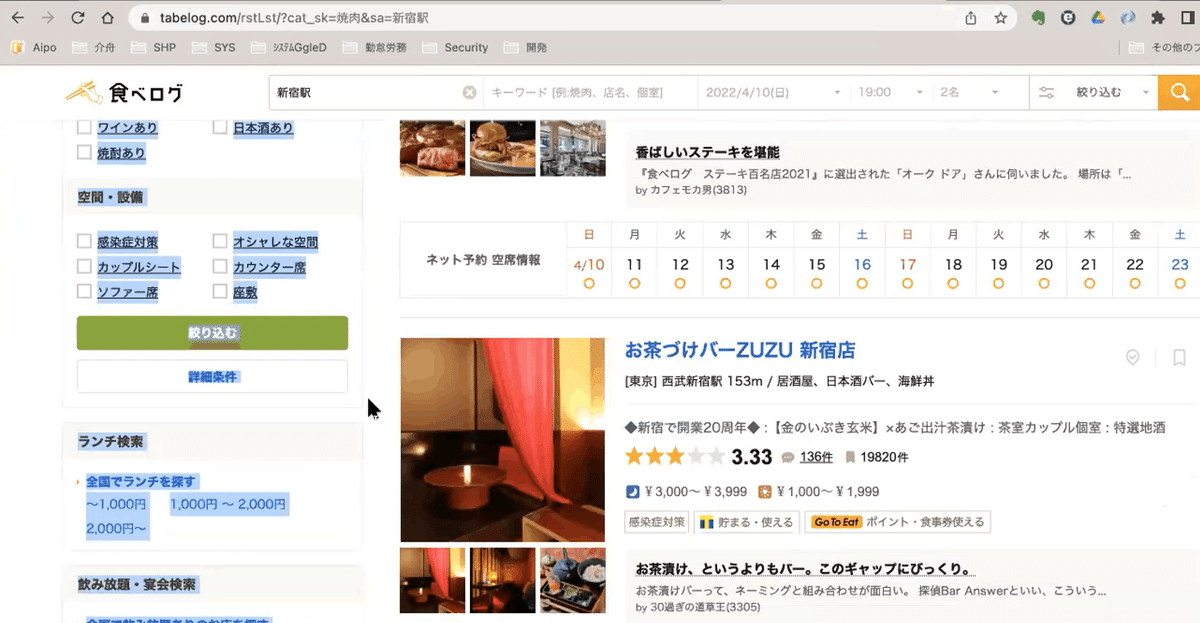
Task: Read the 香ばしいステーキを堪能 review link
Action: click(707, 152)
